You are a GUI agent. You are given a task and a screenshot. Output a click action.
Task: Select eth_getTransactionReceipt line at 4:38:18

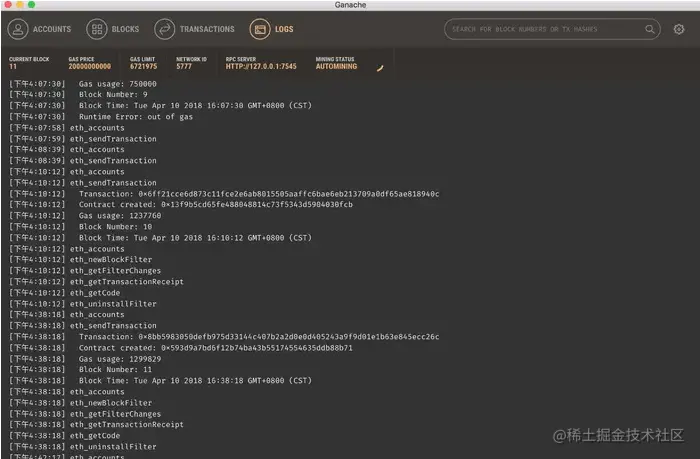[96, 425]
